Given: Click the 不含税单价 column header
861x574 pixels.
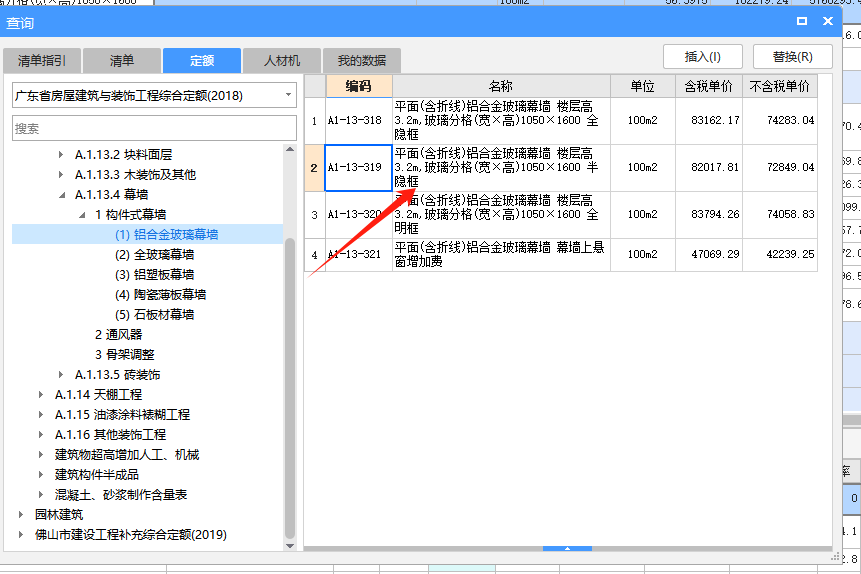Looking at the screenshot, I should (780, 86).
